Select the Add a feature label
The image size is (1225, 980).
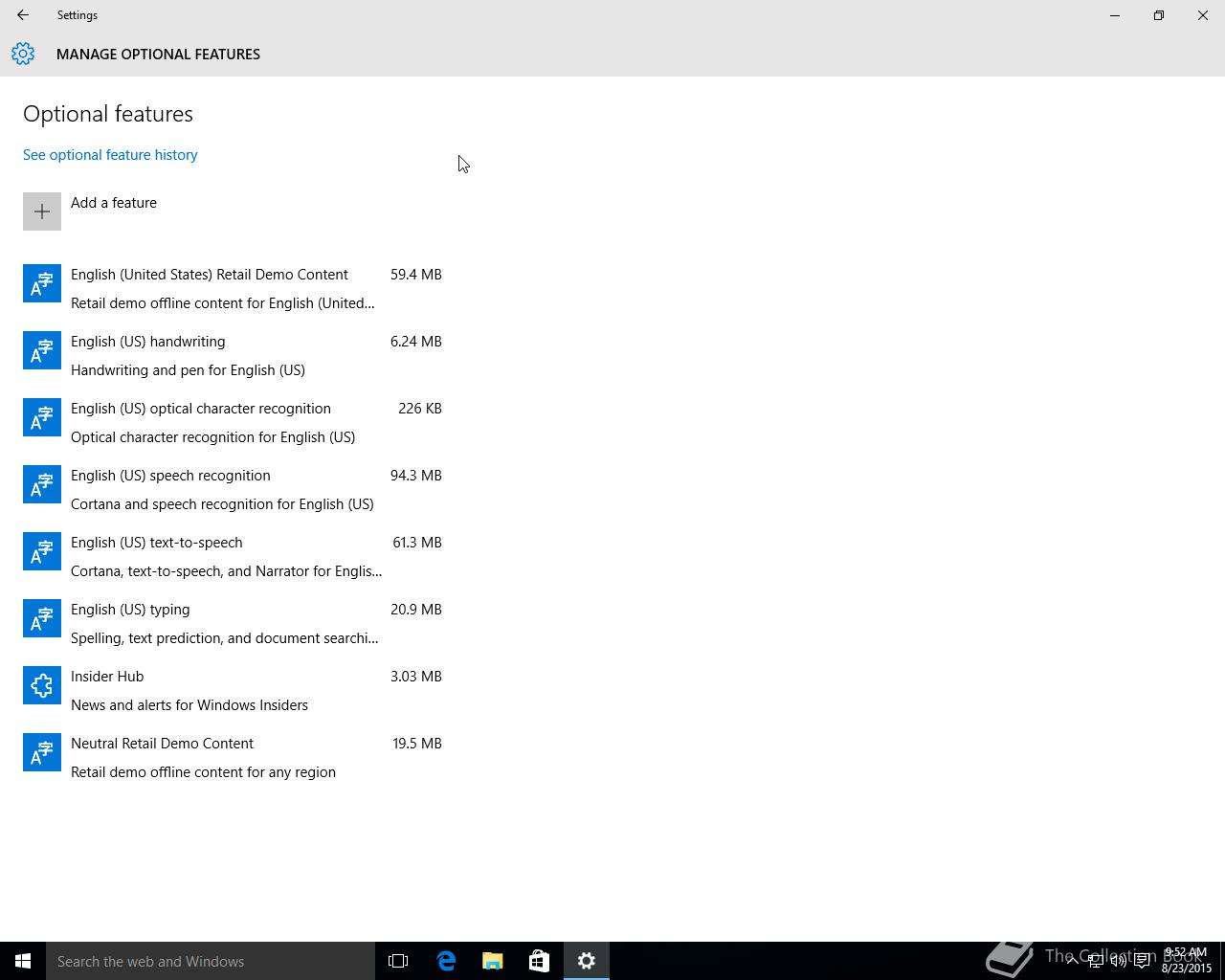click(x=114, y=203)
